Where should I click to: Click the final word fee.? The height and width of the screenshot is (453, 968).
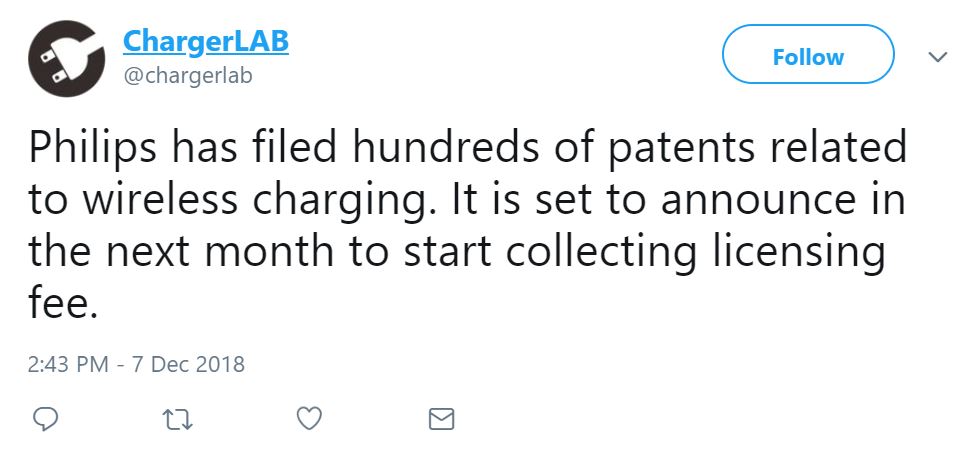pyautogui.click(x=64, y=302)
